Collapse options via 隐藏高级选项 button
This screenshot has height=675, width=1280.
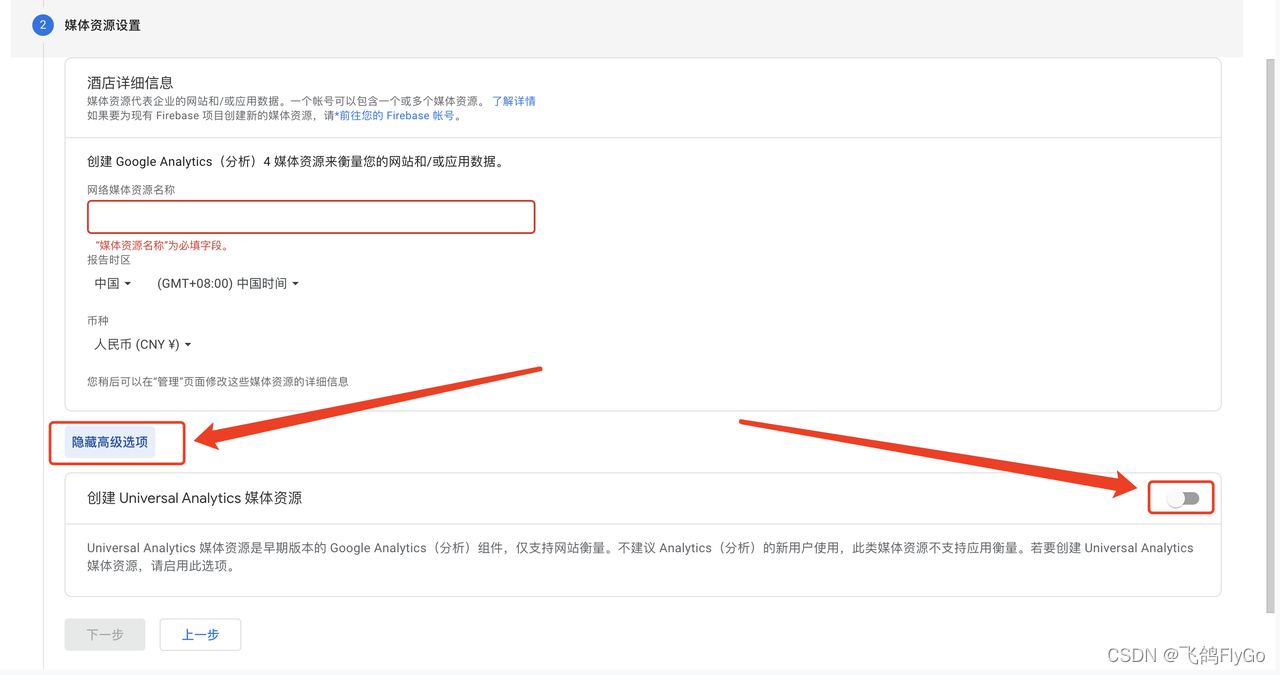110,442
